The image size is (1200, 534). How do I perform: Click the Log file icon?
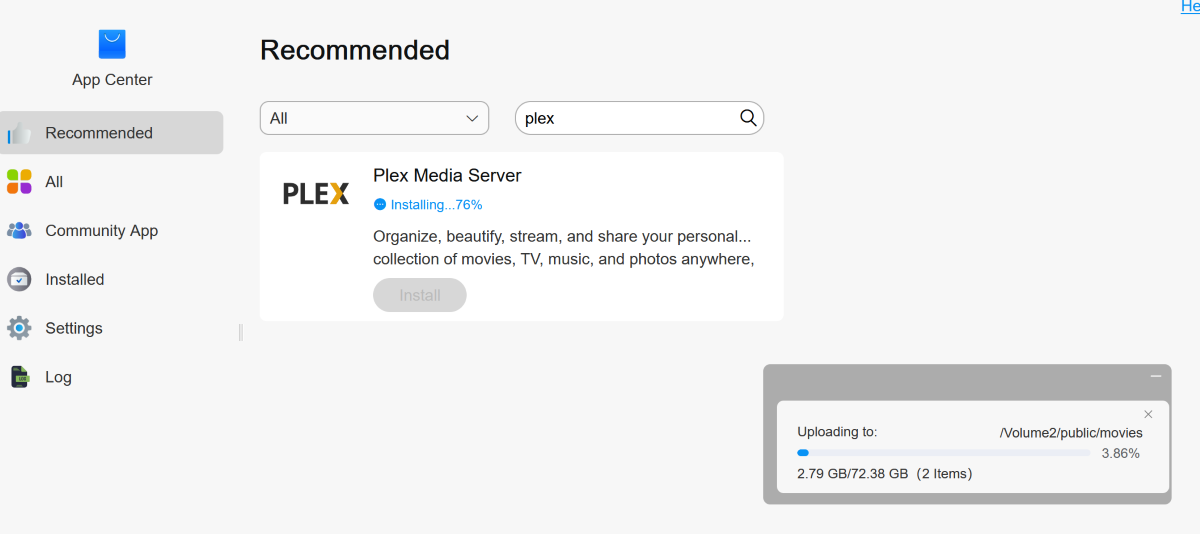19,377
